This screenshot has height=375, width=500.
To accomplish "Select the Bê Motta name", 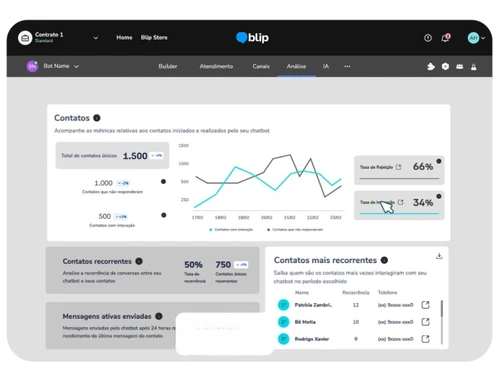I will pos(305,322).
